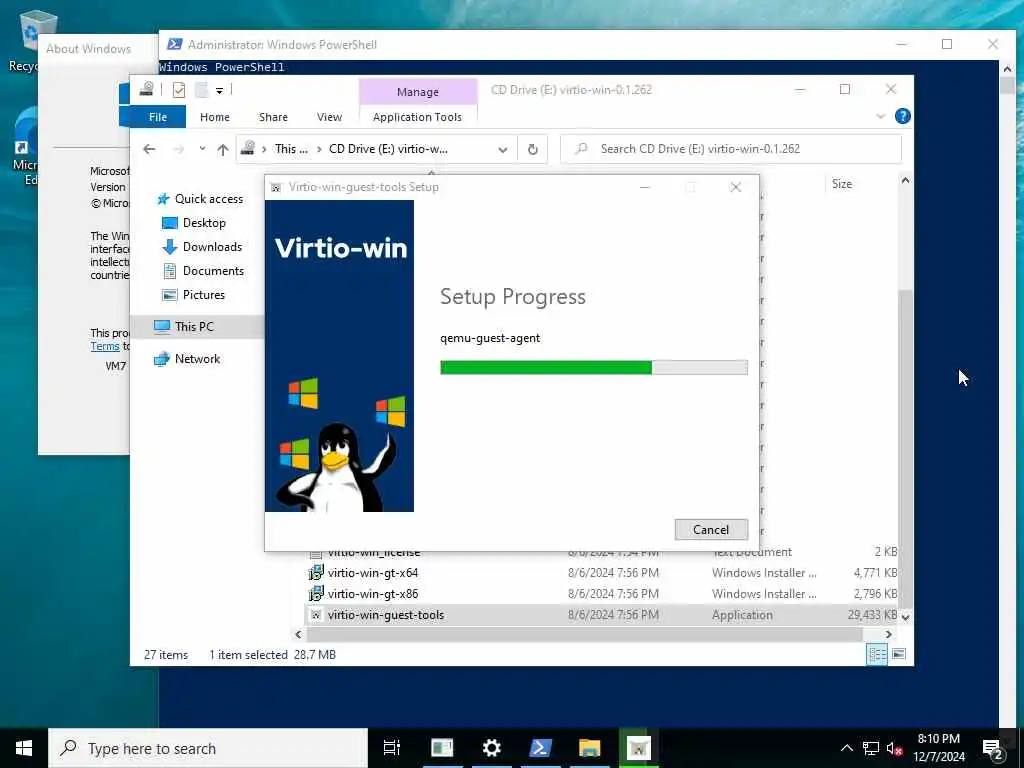Expand the recent locations dropdown
1024x768 pixels.
tap(202, 149)
